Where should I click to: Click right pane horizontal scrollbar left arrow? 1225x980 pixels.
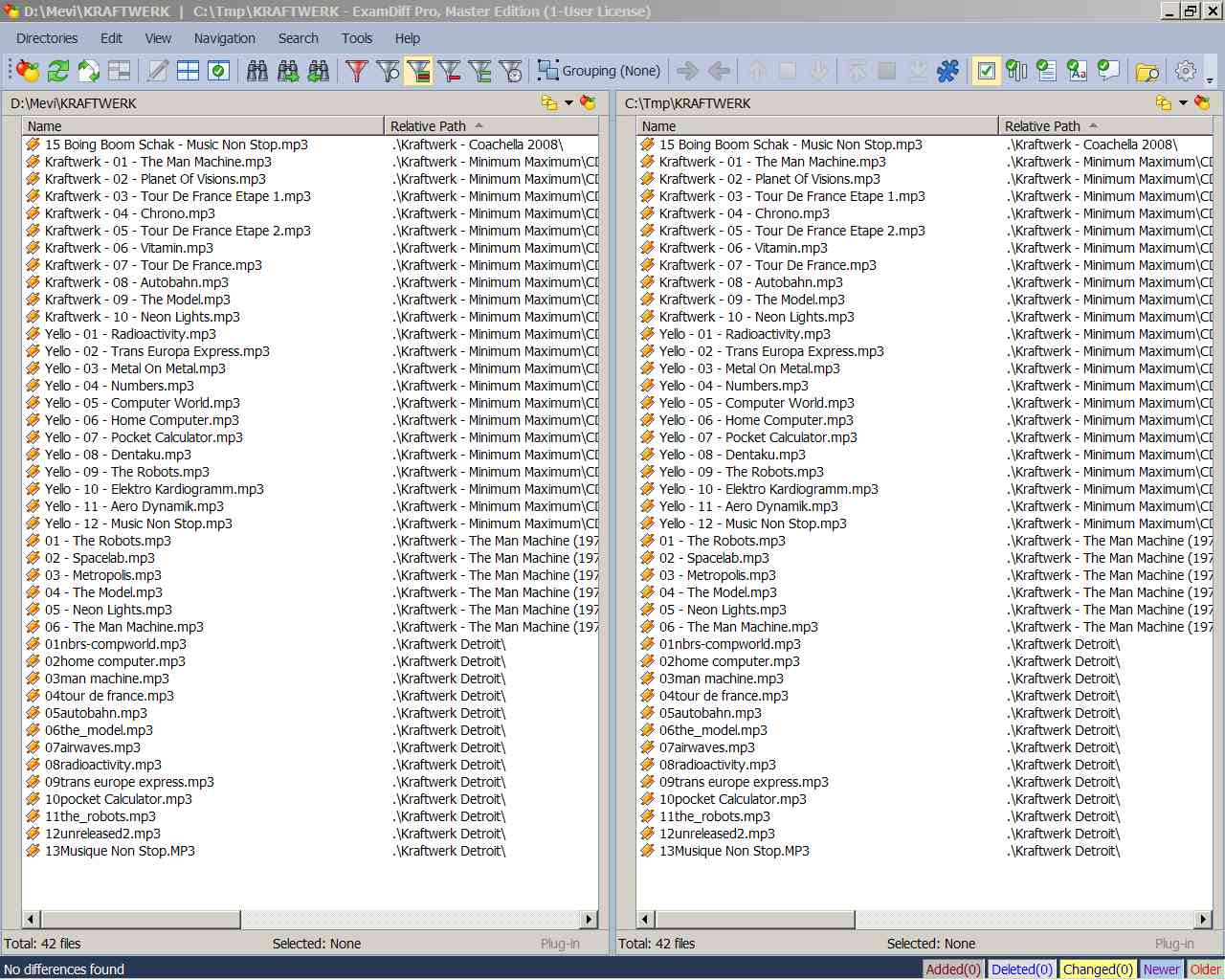click(x=645, y=920)
